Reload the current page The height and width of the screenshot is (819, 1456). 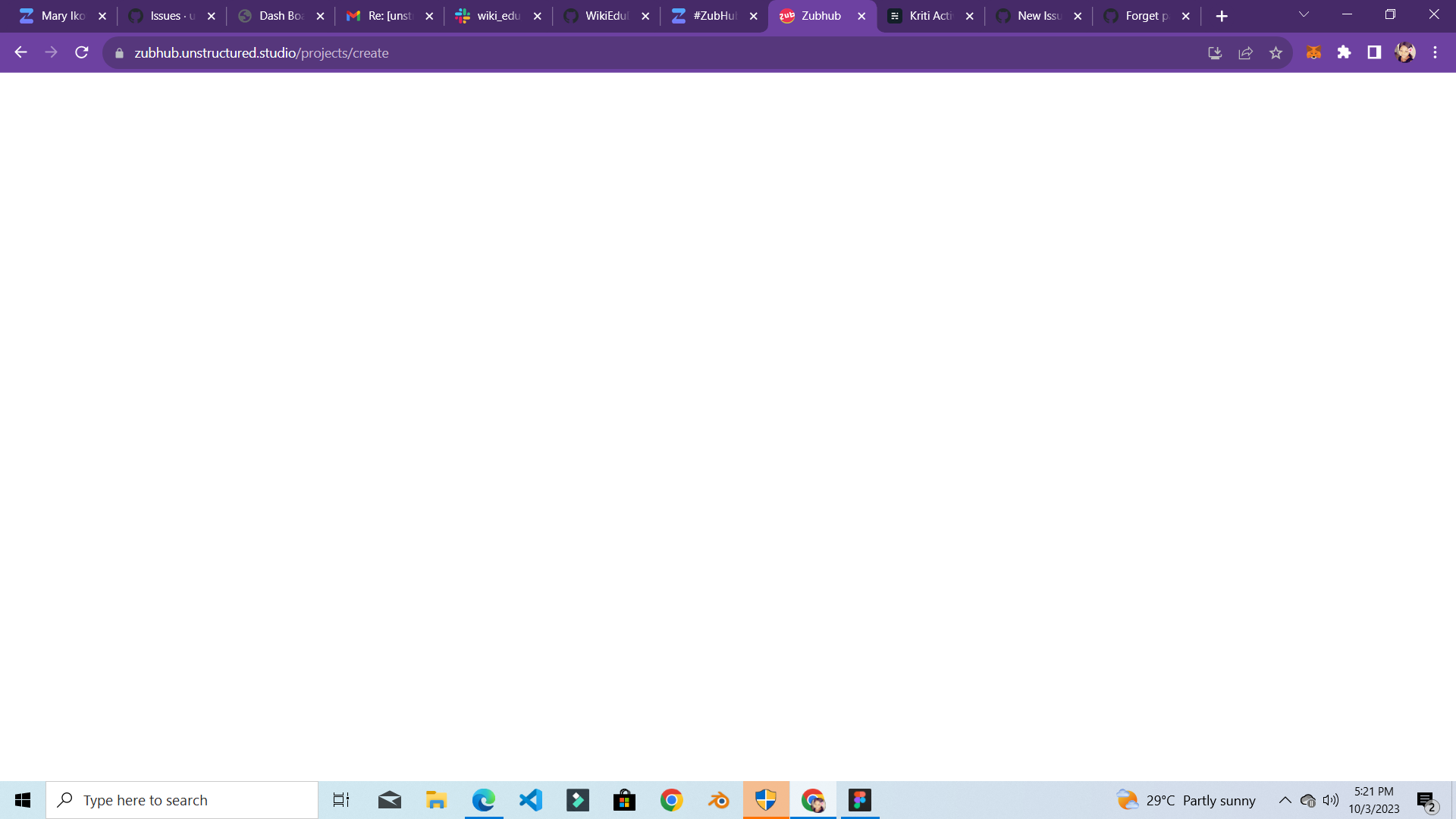(81, 52)
